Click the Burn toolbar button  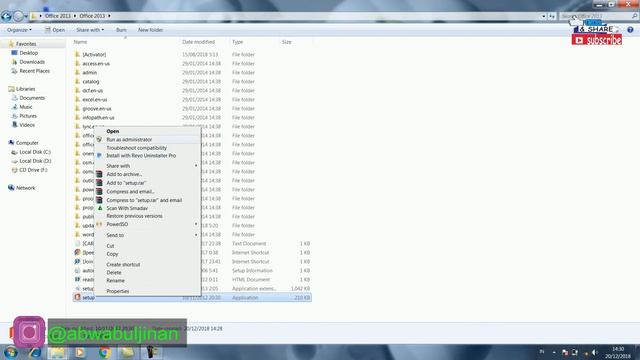click(x=121, y=30)
